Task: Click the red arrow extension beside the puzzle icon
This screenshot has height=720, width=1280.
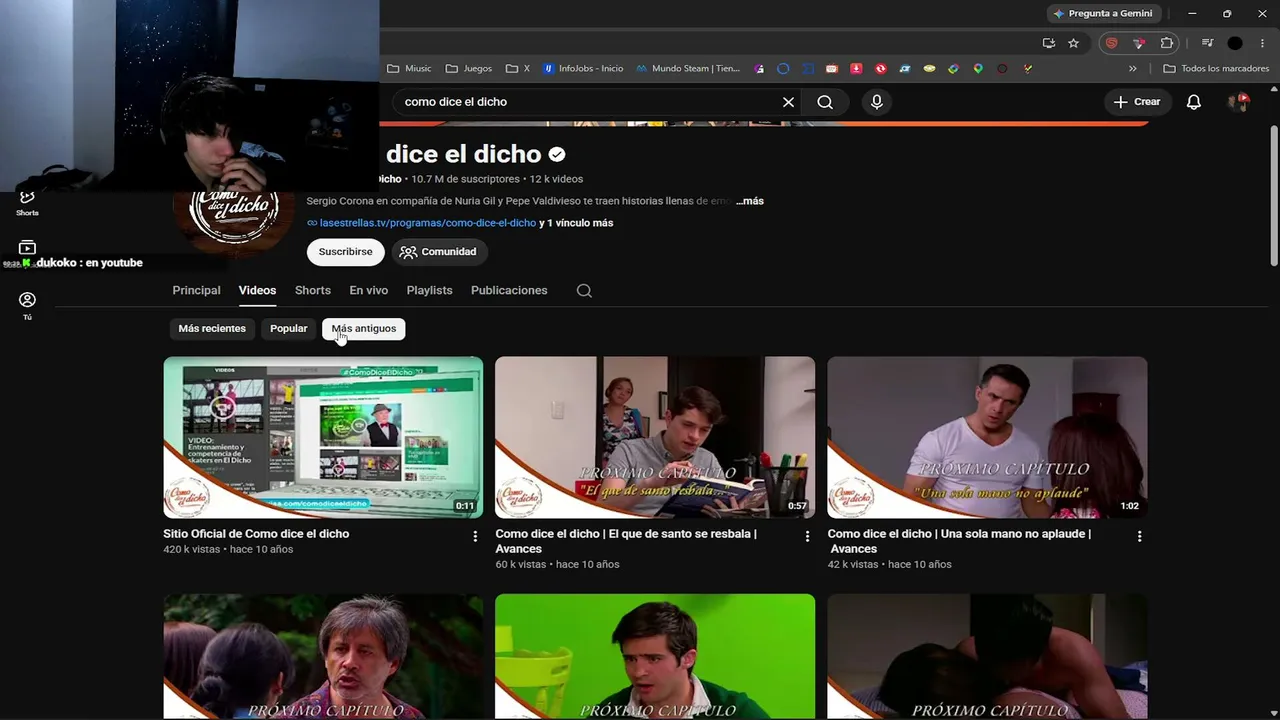Action: (1139, 43)
